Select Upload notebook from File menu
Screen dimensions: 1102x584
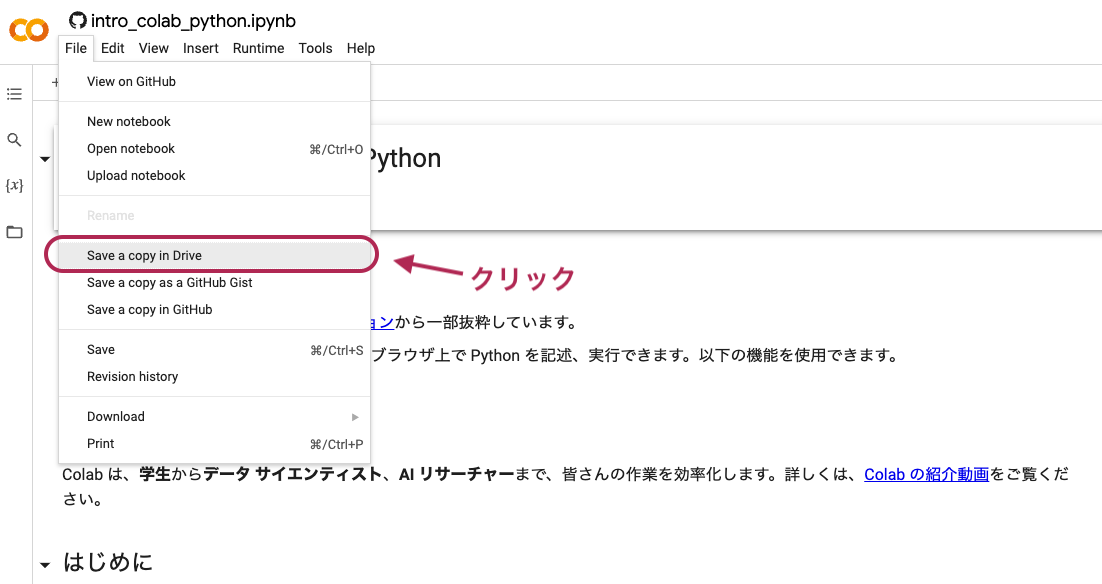pos(136,176)
